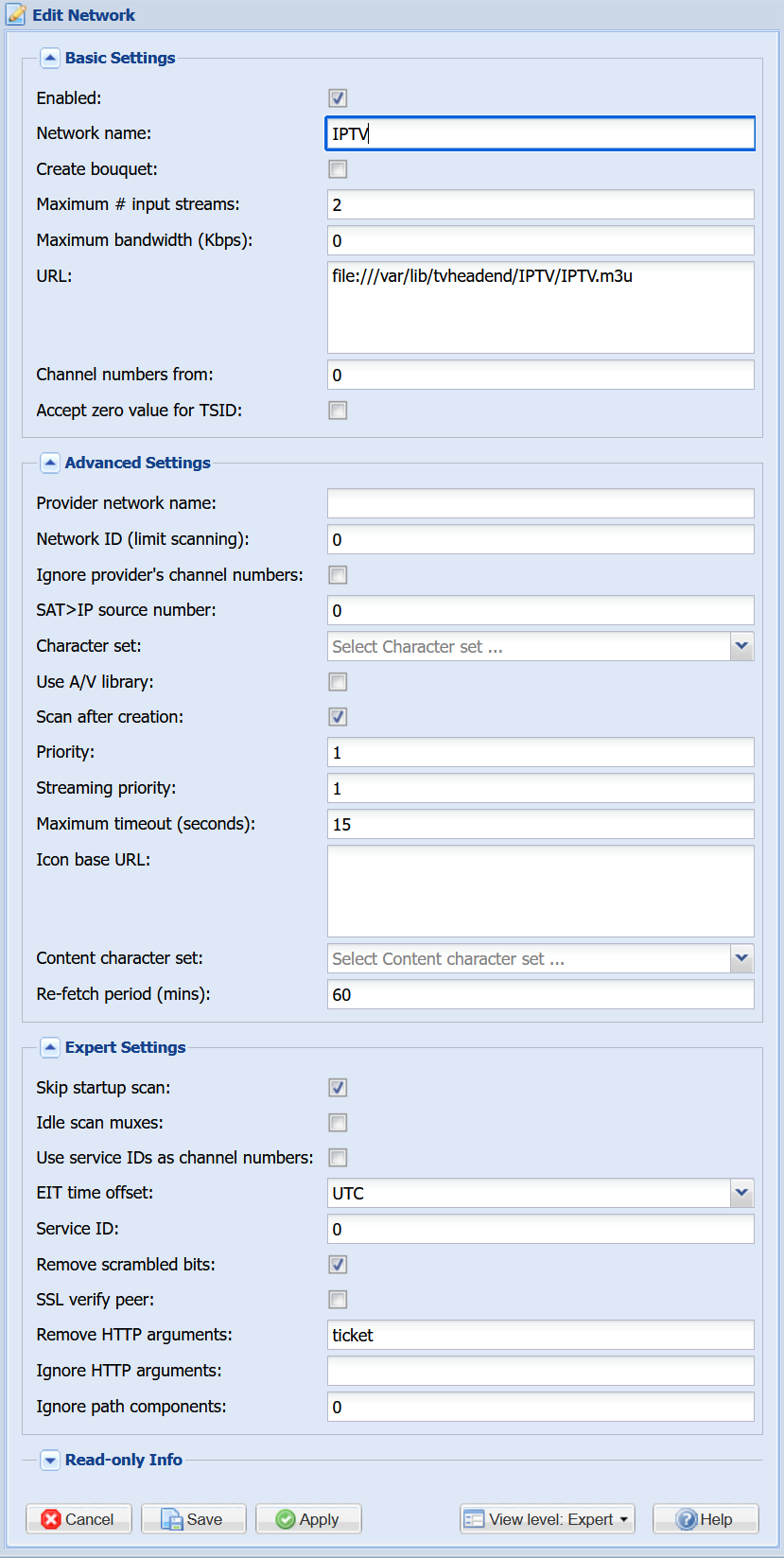Viewport: 784px width, 1558px height.
Task: Click the green Apply checkmark icon
Action: [286, 1519]
